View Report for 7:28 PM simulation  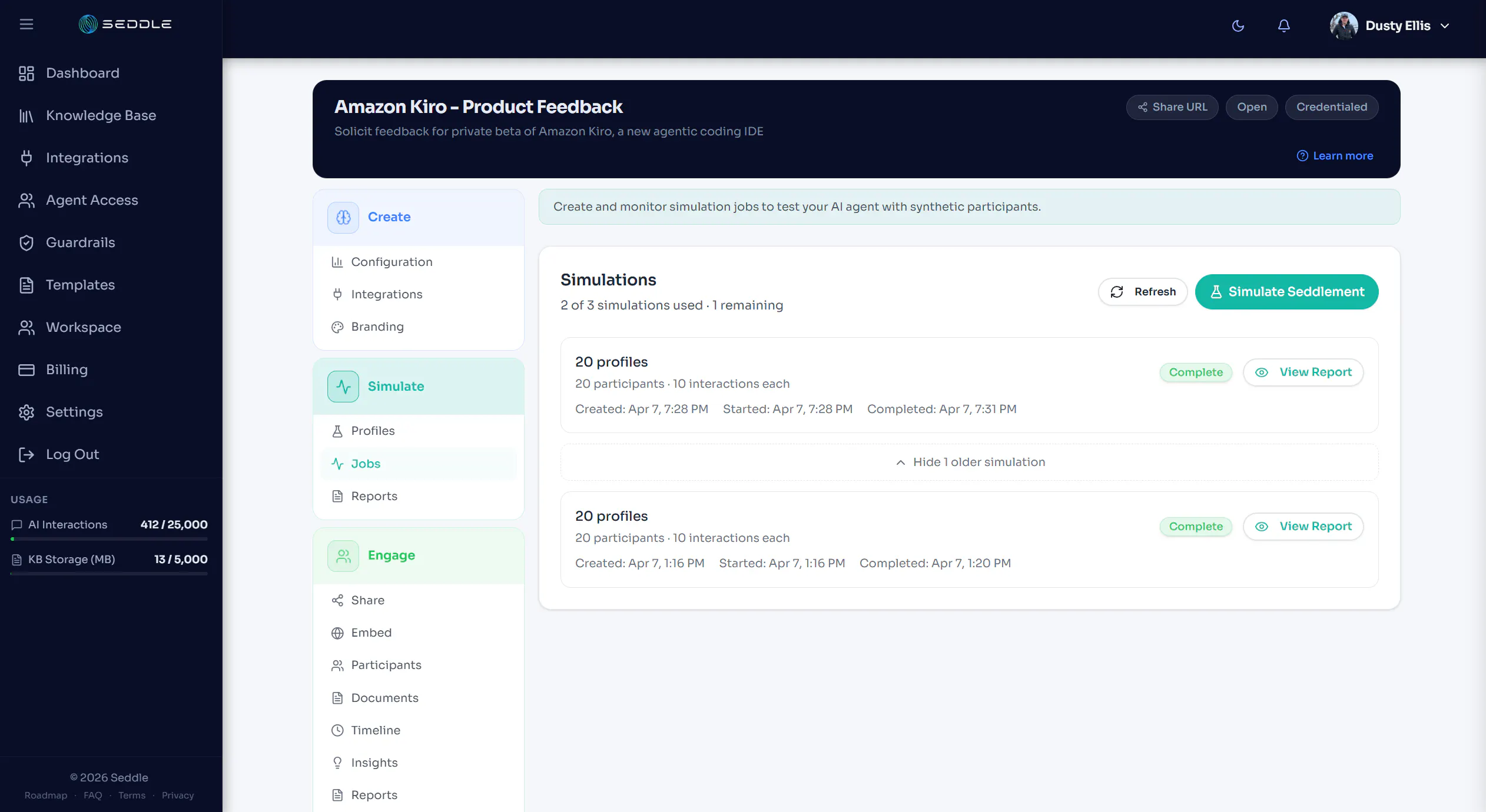1303,372
